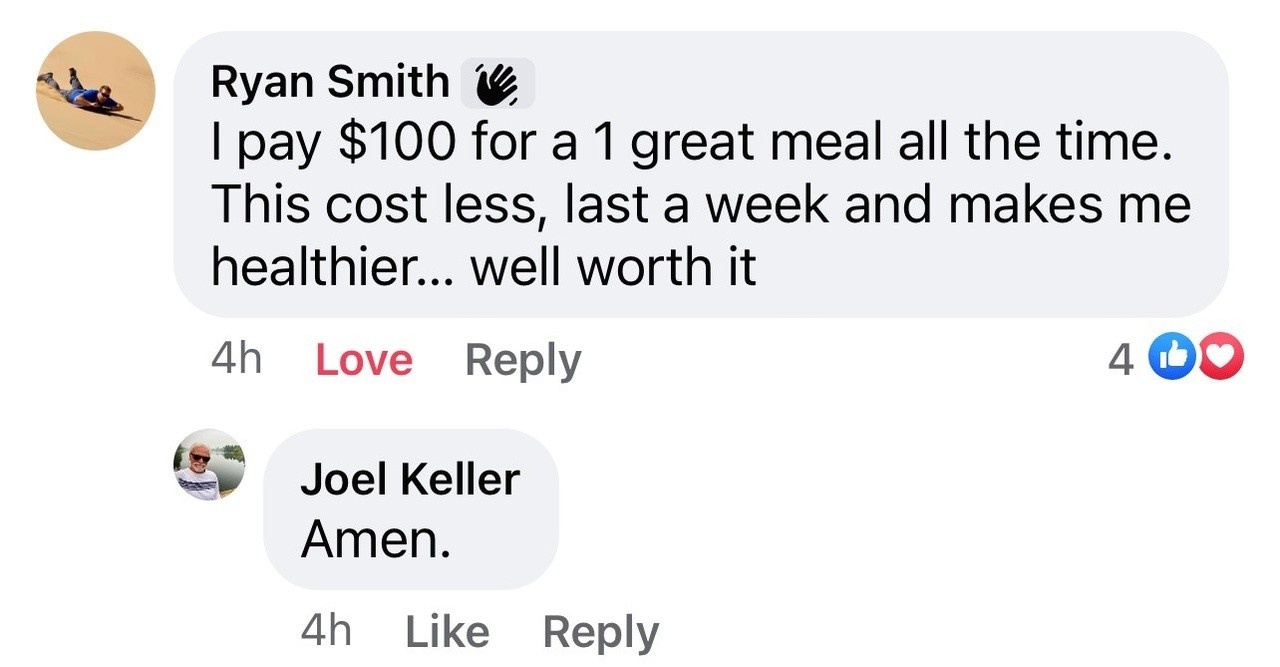Click the blank area right of Joel's name

tap(800, 480)
